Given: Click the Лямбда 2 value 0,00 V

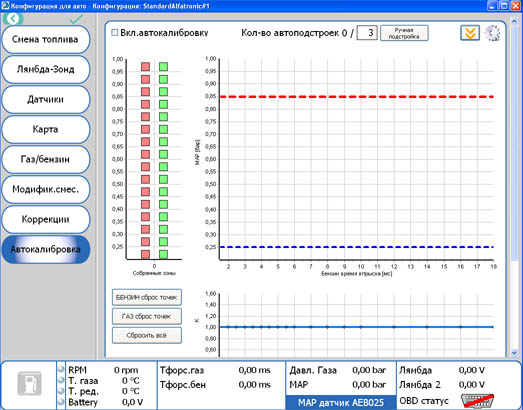Looking at the screenshot, I should point(472,385).
